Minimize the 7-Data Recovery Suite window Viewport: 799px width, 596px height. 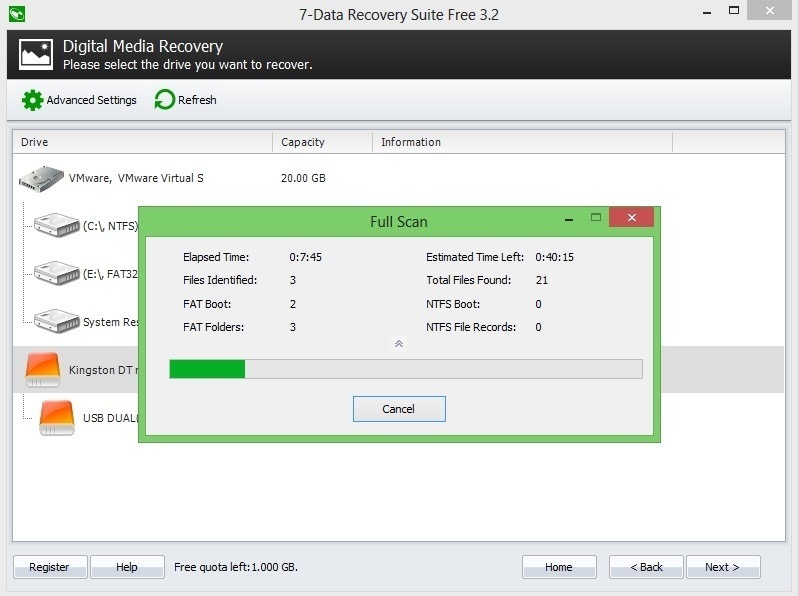[x=707, y=12]
